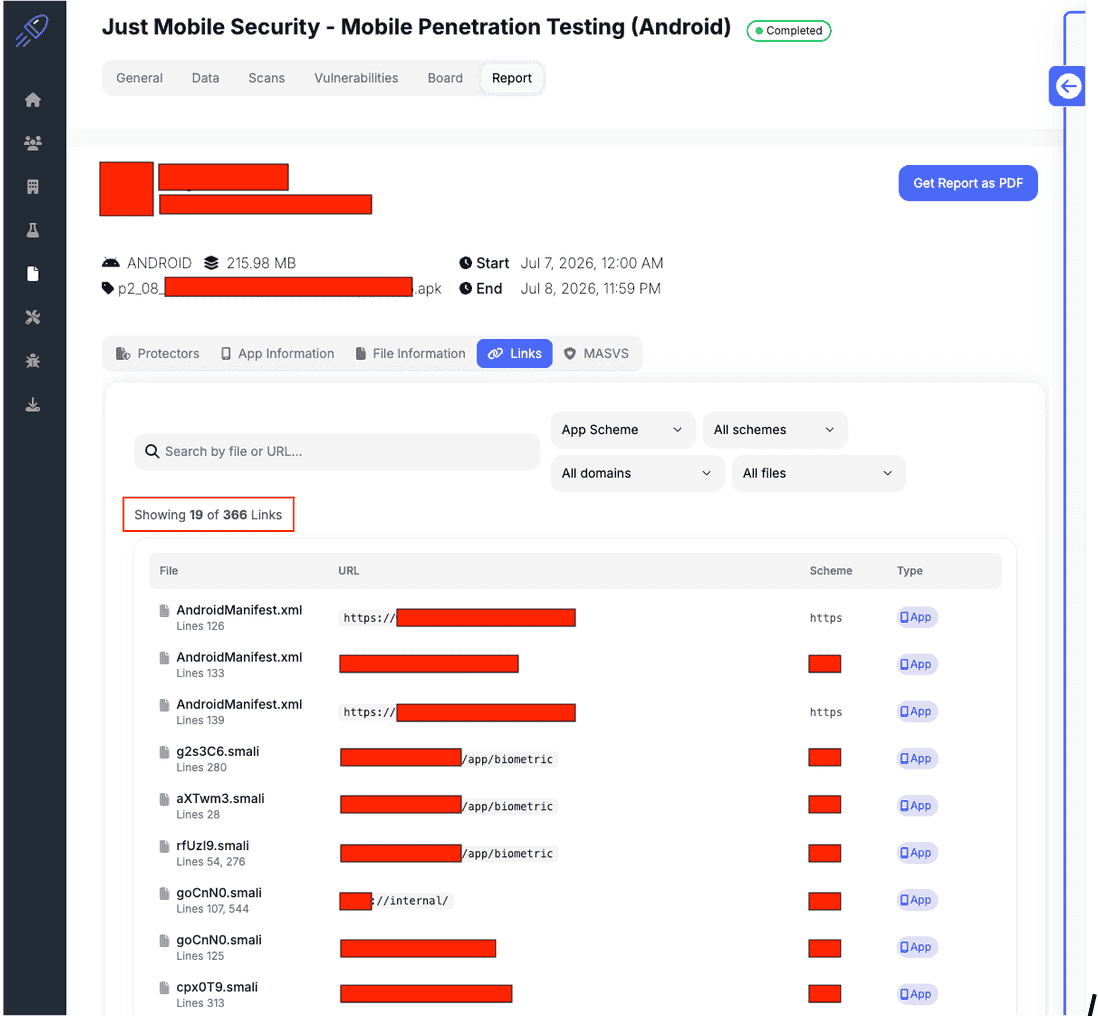Switch to the MASVS tab
This screenshot has width=1098, height=1016.
(597, 354)
